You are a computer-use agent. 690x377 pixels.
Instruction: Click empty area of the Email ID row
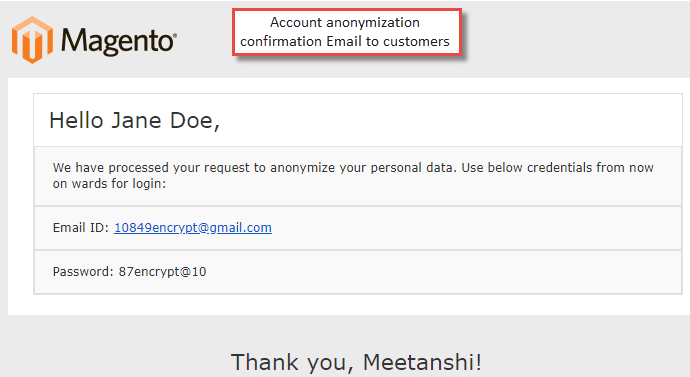tap(475, 228)
